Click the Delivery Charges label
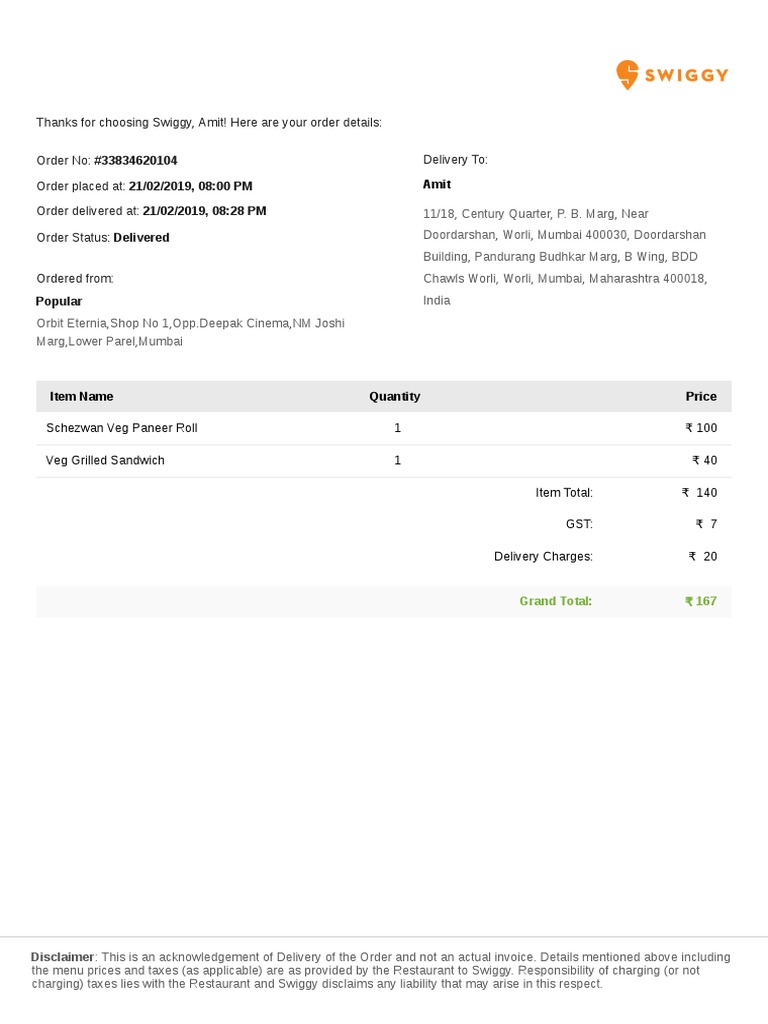Viewport: 768px width, 1024px height. point(543,556)
